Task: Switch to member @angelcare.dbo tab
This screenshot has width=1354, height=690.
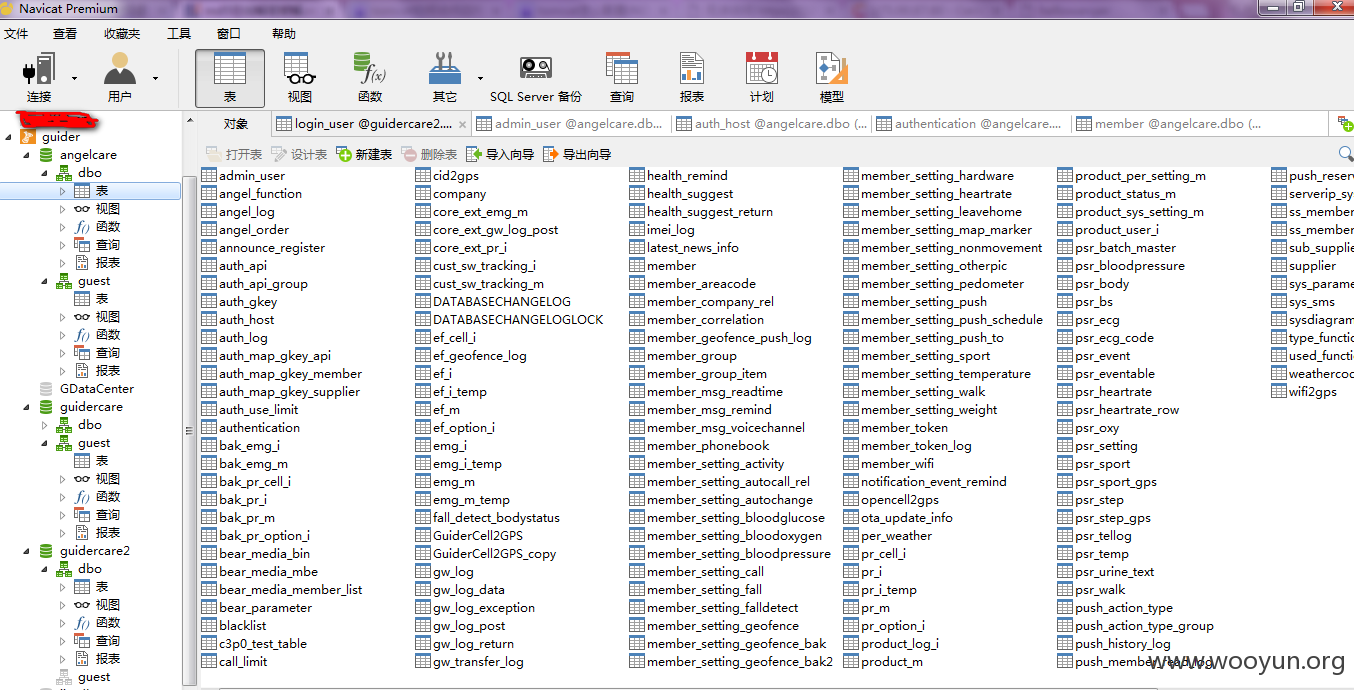Action: click(x=1170, y=124)
